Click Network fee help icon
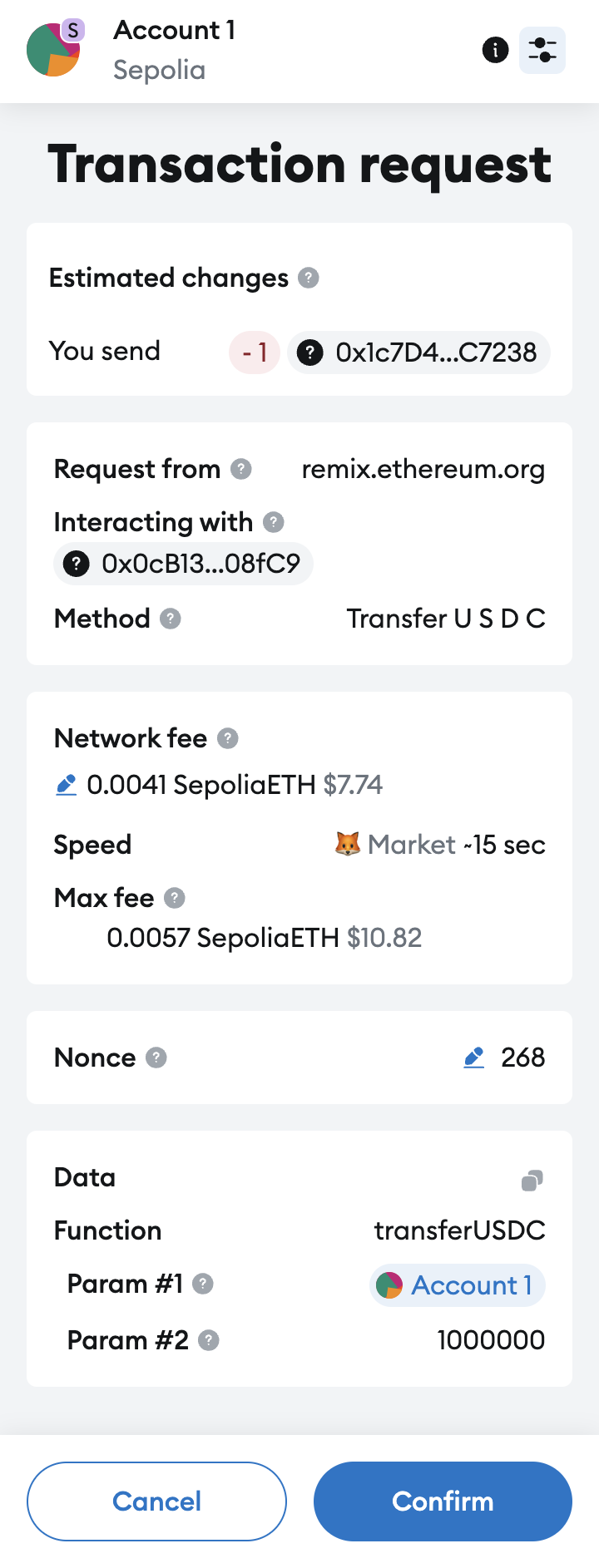 pyautogui.click(x=228, y=738)
